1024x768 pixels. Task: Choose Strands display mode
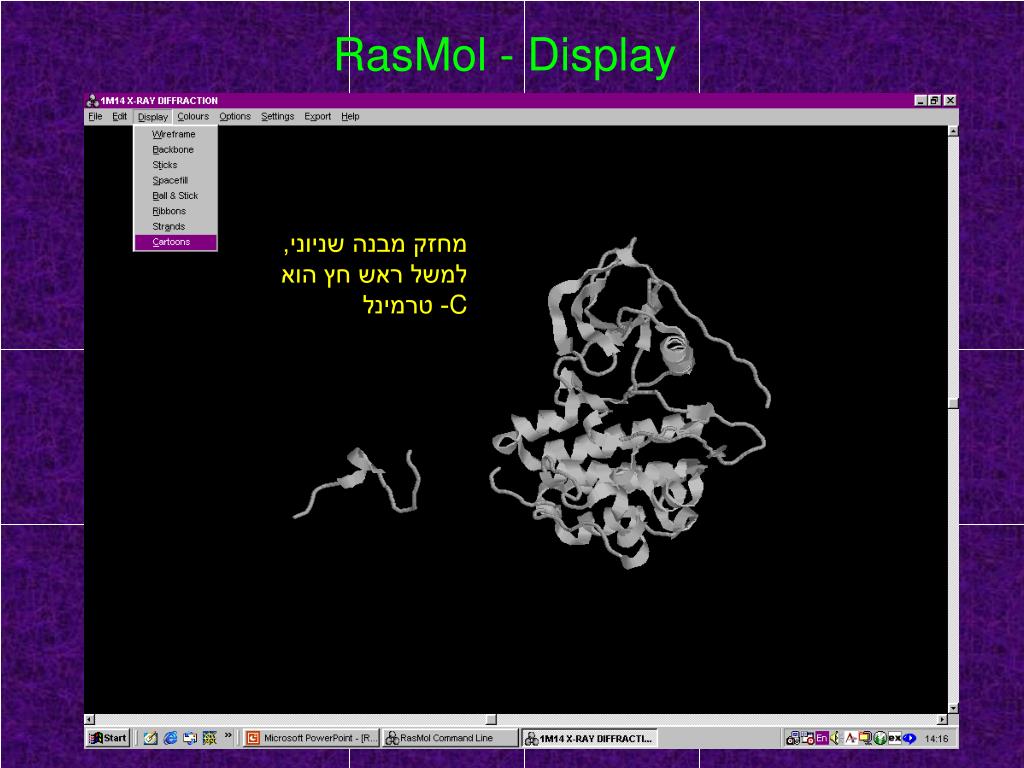pos(175,227)
